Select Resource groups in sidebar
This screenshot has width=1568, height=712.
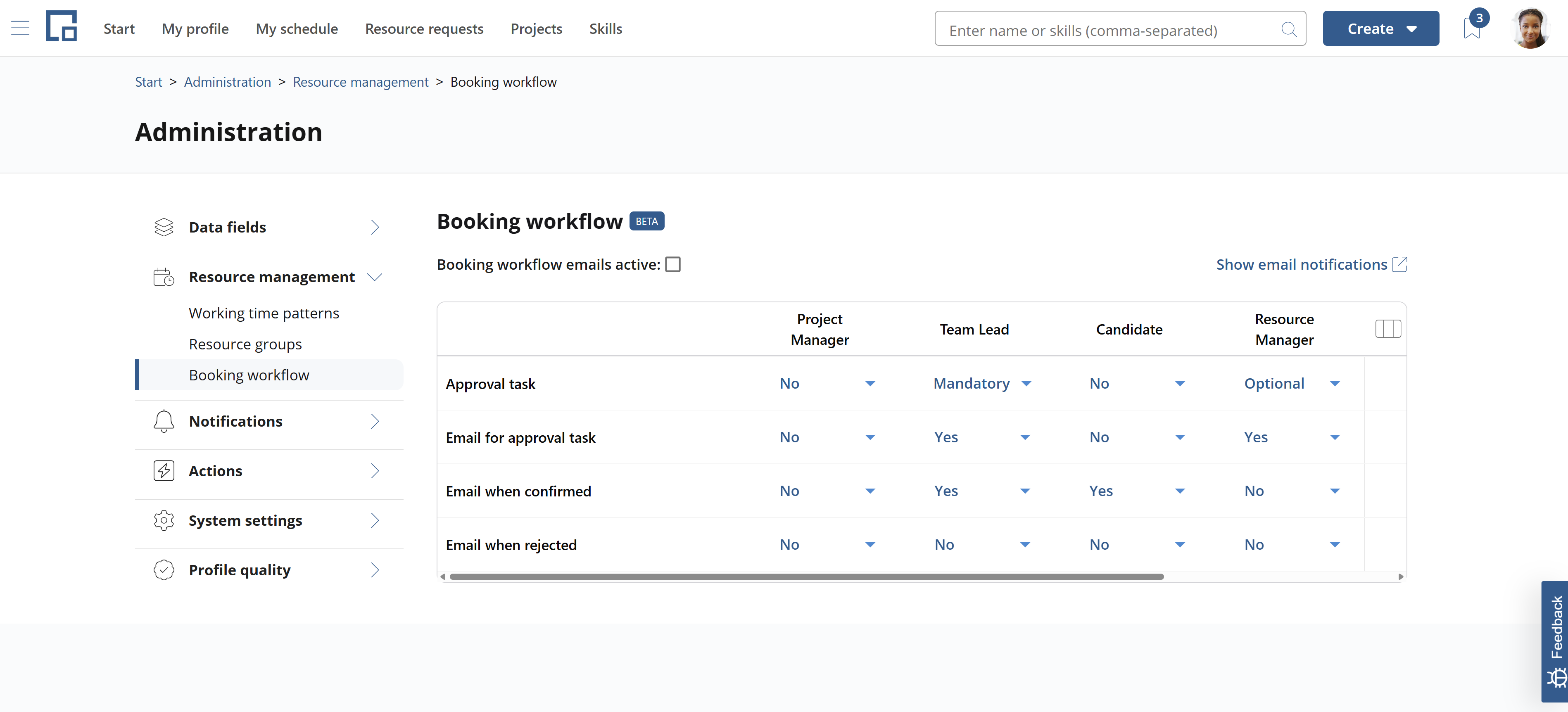[245, 344]
